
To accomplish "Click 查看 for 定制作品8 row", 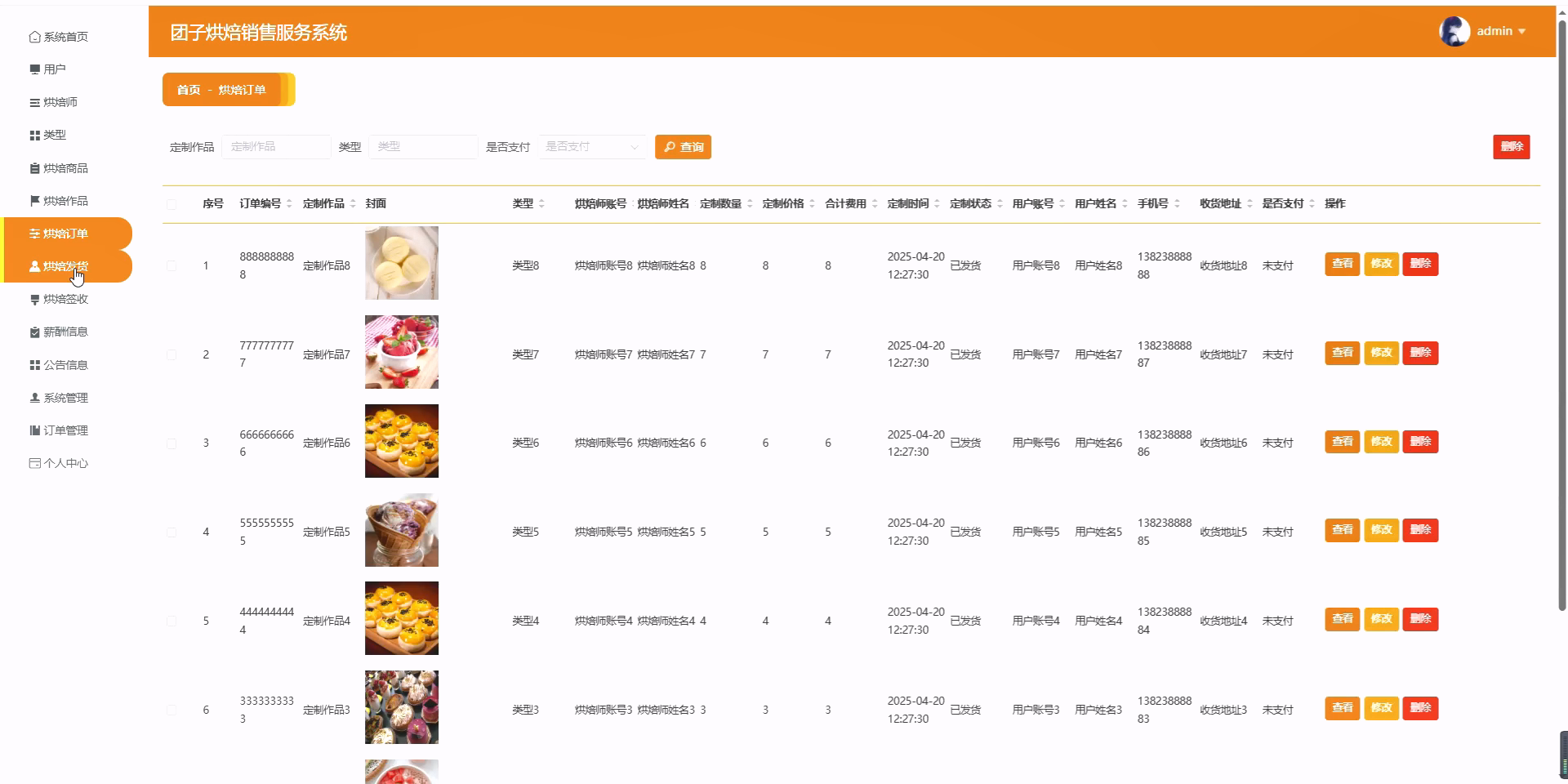I will (1342, 264).
